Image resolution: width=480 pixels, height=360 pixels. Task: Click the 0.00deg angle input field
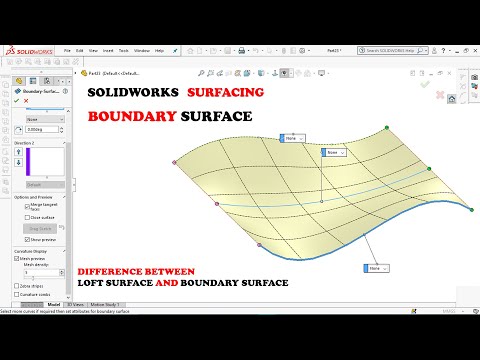[42, 129]
